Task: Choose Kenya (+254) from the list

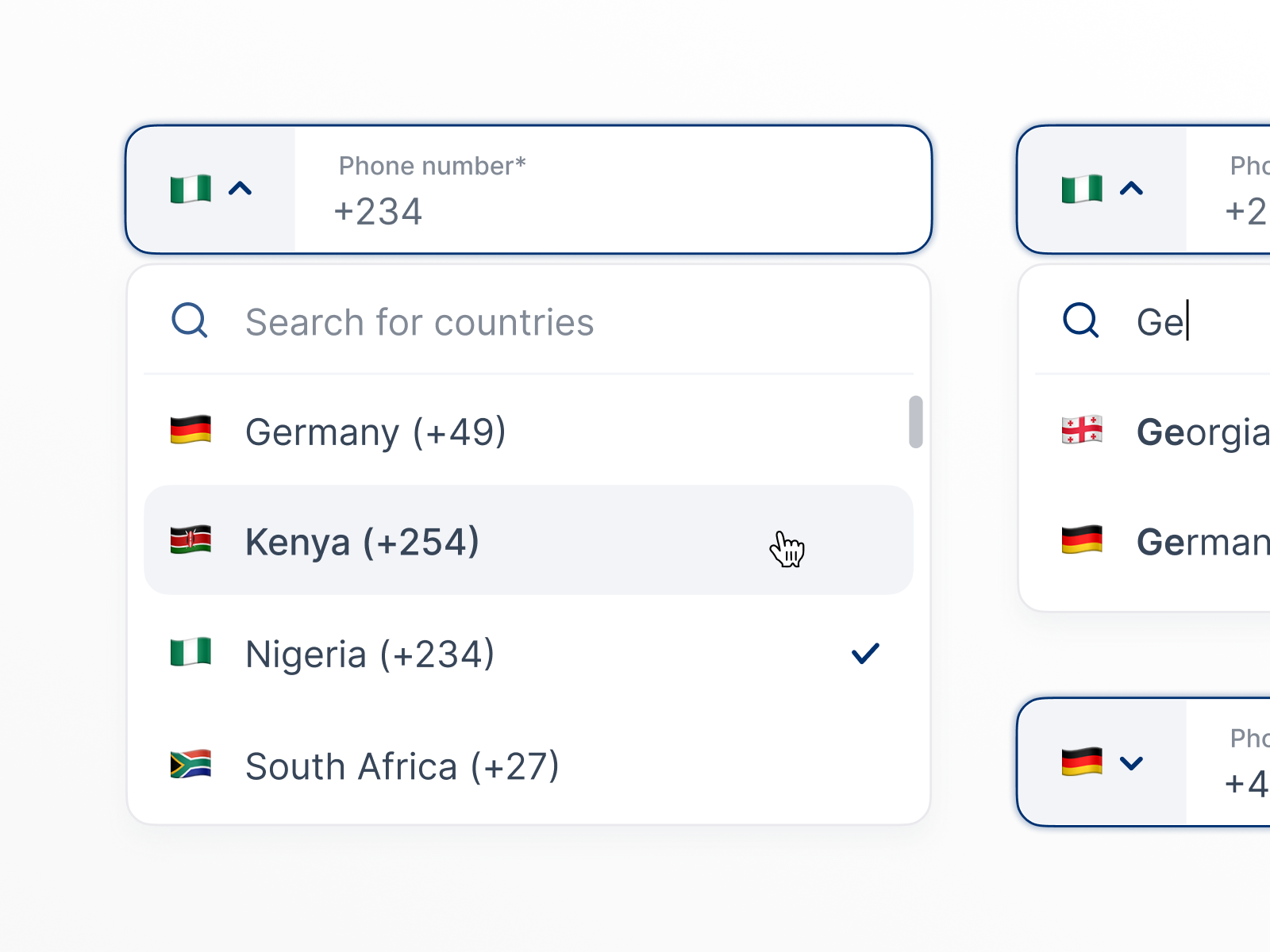Action: 362,543
